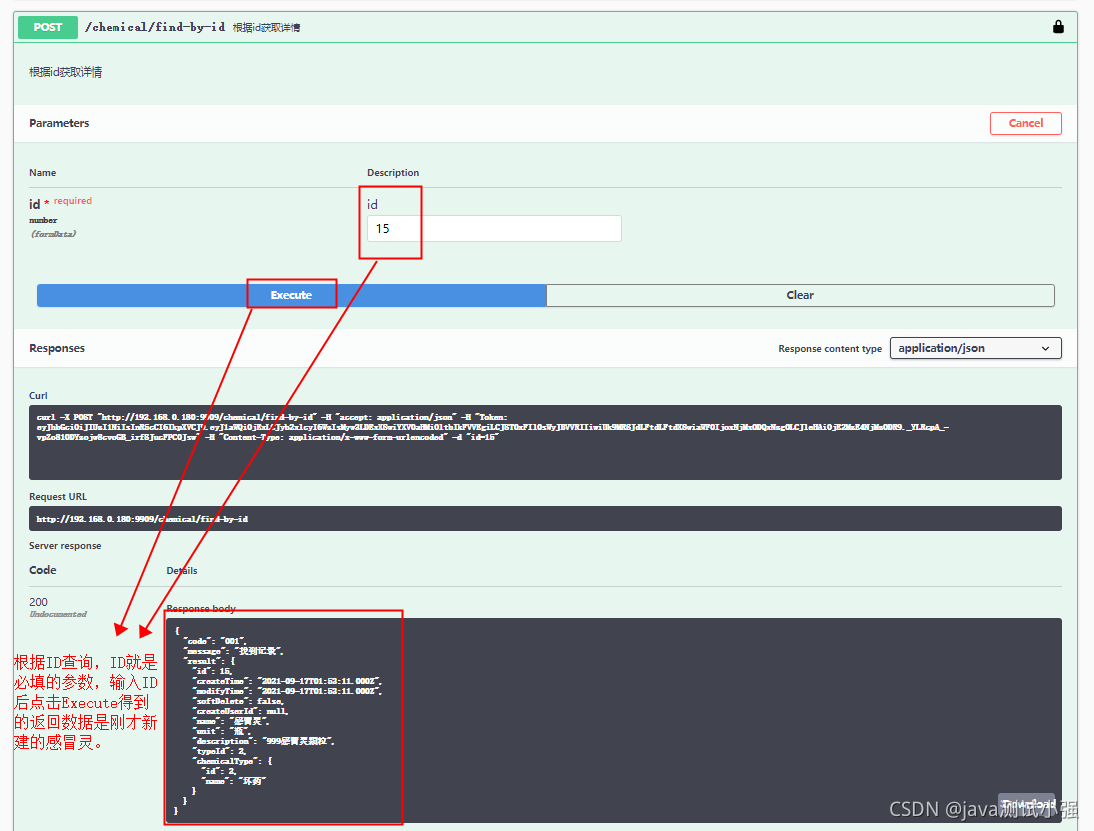Click the lock authorization icon

1058,27
